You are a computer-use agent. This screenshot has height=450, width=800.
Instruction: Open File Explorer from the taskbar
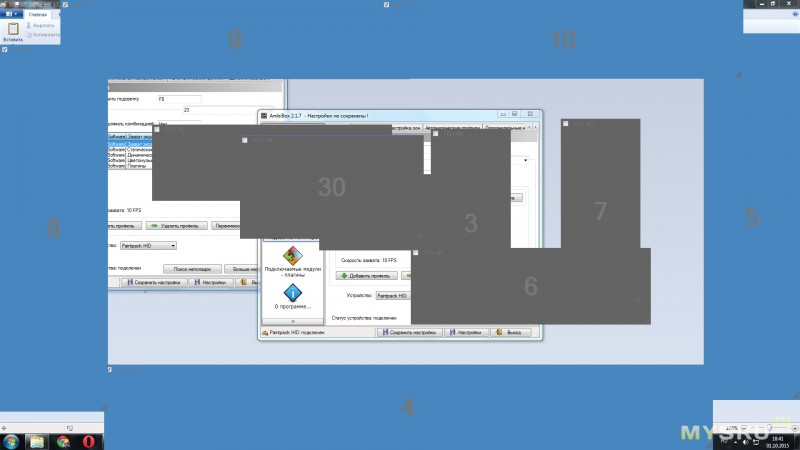pyautogui.click(x=37, y=441)
